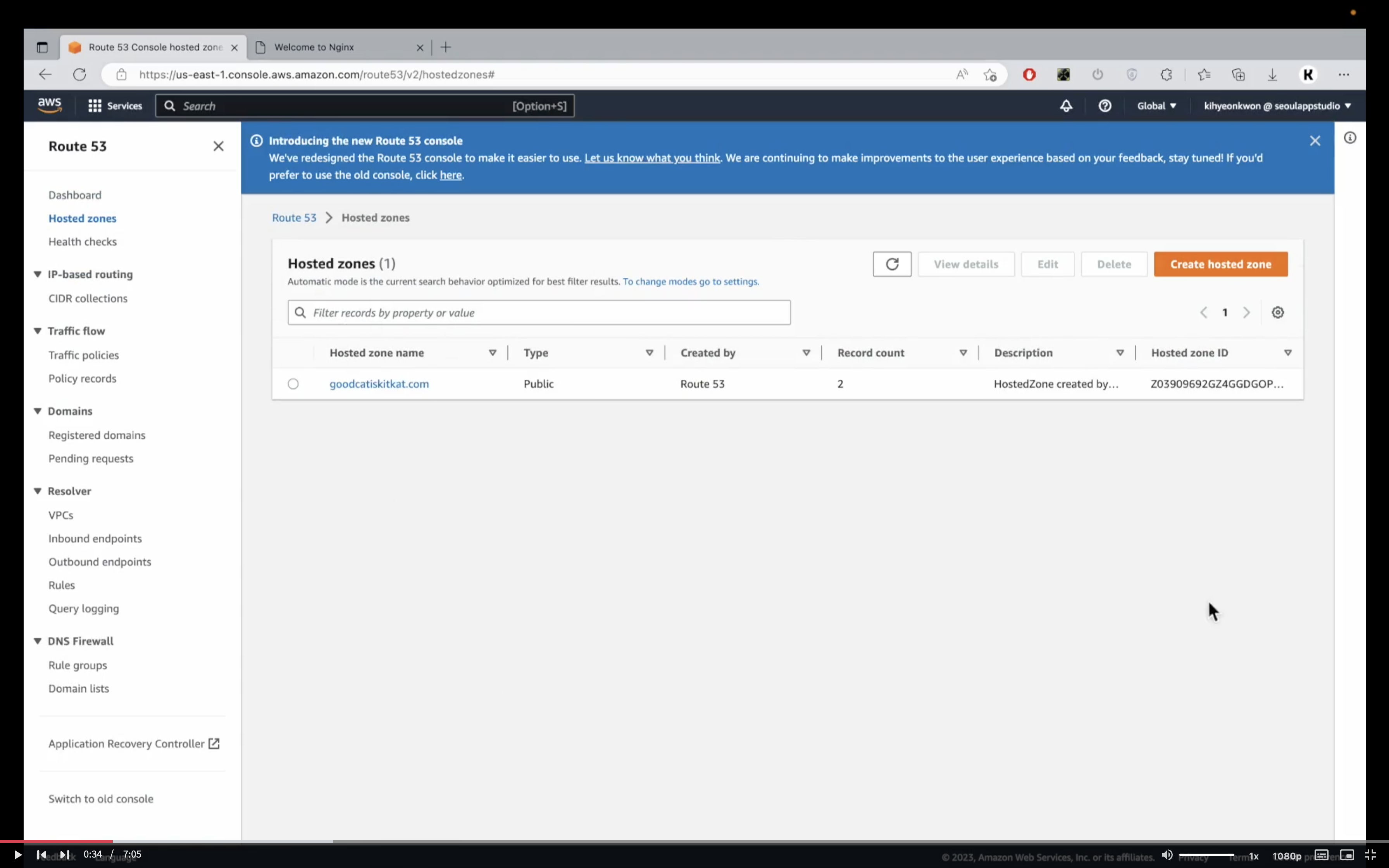The width and height of the screenshot is (1389, 868).
Task: Open the goodcatiskitkat.com hosted zone link
Action: [379, 384]
